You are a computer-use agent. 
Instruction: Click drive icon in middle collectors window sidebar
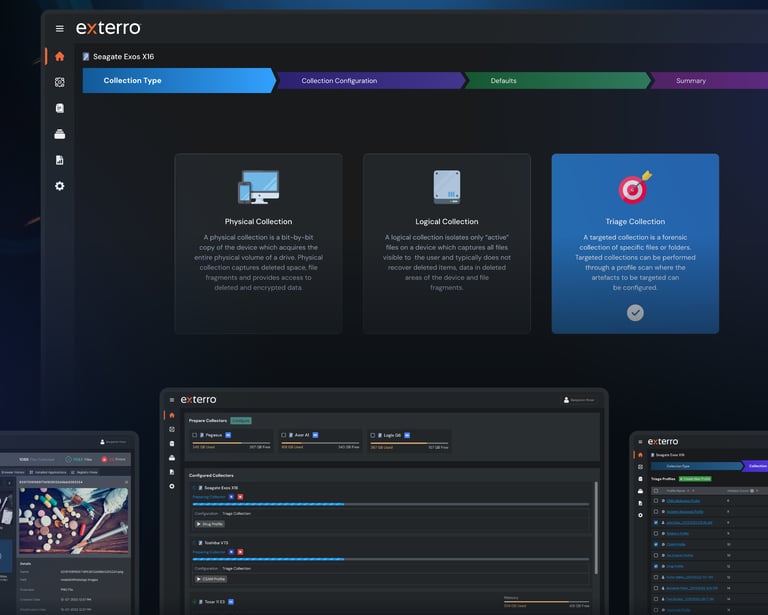(172, 458)
